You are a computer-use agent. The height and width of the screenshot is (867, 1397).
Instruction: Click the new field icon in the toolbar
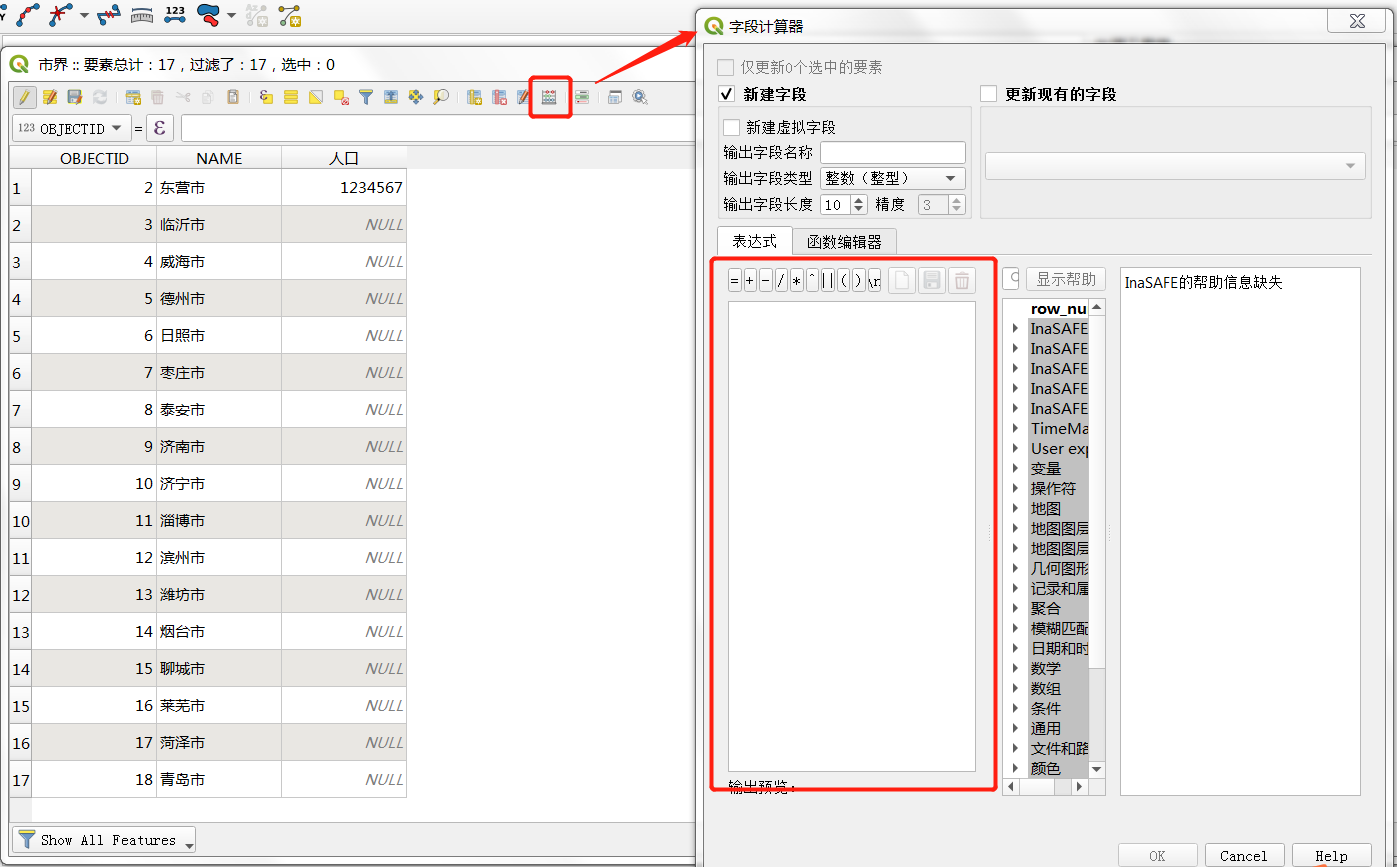pyautogui.click(x=474, y=97)
